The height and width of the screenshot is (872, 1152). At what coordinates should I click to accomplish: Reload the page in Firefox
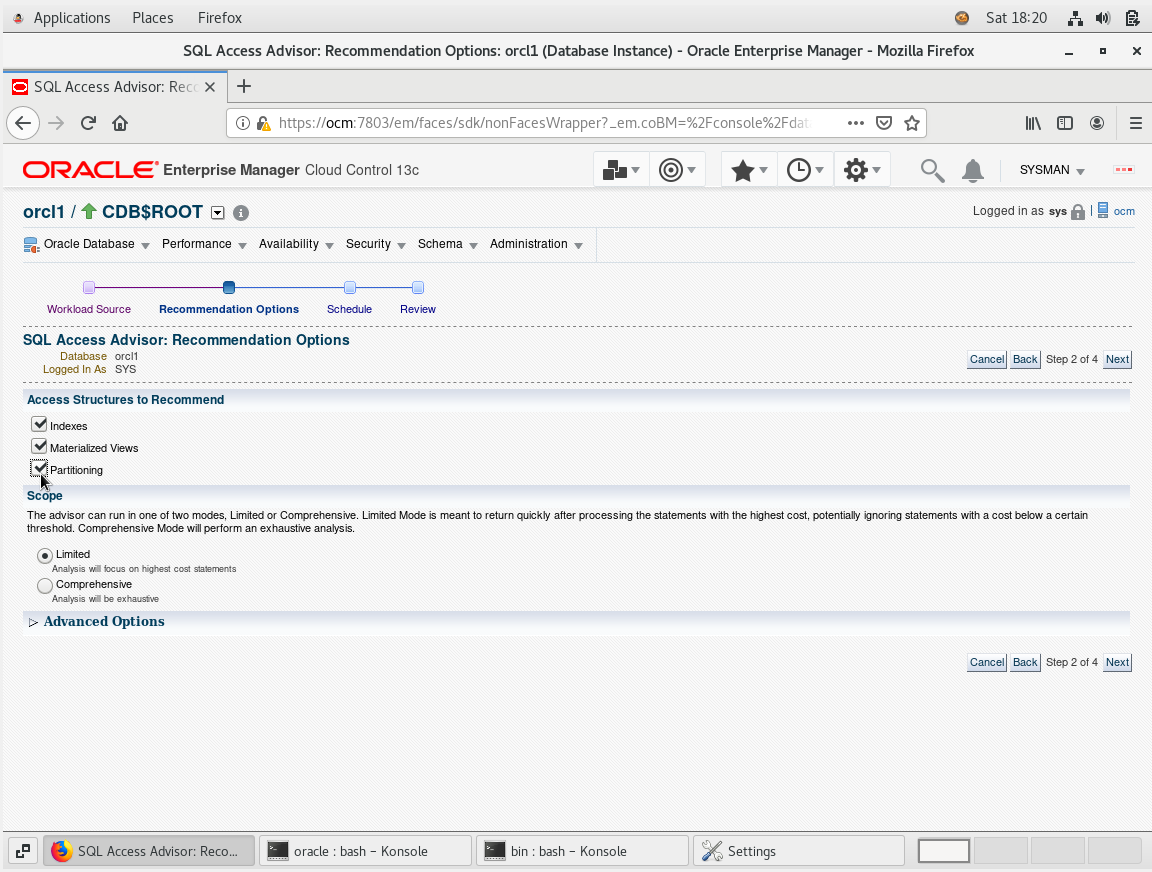coord(88,123)
